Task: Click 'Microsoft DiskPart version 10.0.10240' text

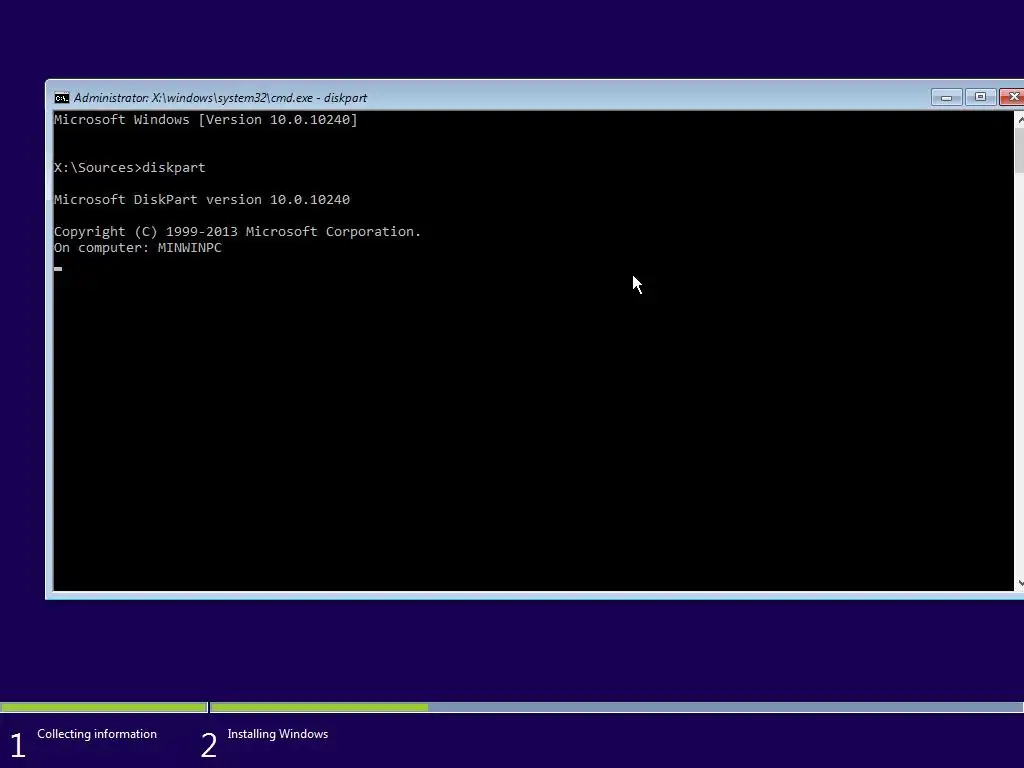Action: (202, 200)
